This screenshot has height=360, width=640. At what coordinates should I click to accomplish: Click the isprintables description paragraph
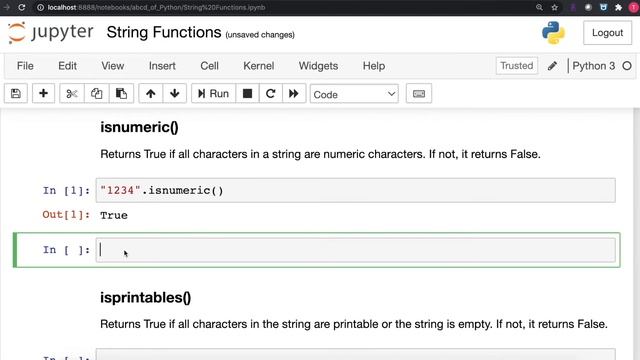click(354, 324)
